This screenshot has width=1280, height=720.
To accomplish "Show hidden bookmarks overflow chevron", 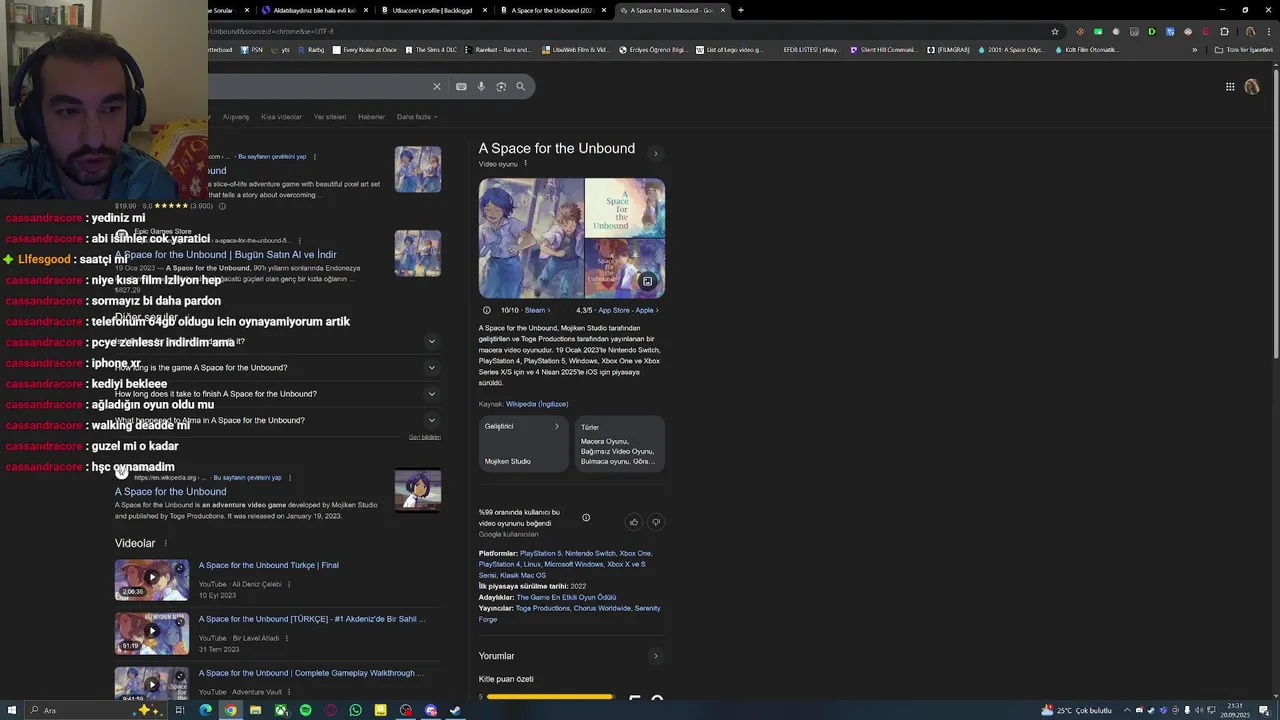I will [x=1194, y=49].
